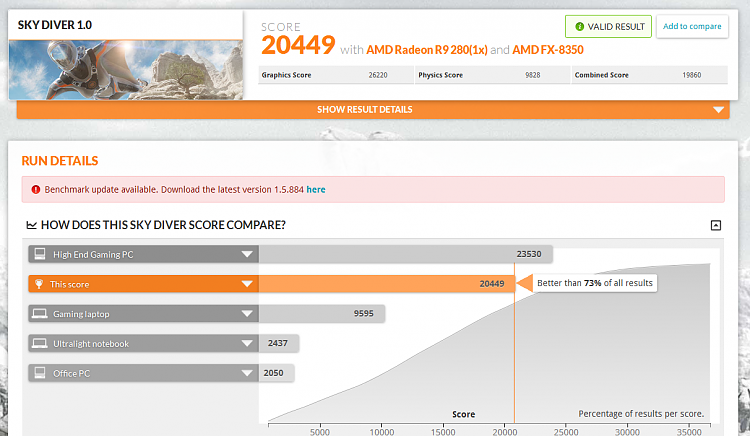Click the Gaming laptop icon
The width and height of the screenshot is (750, 436).
40,314
